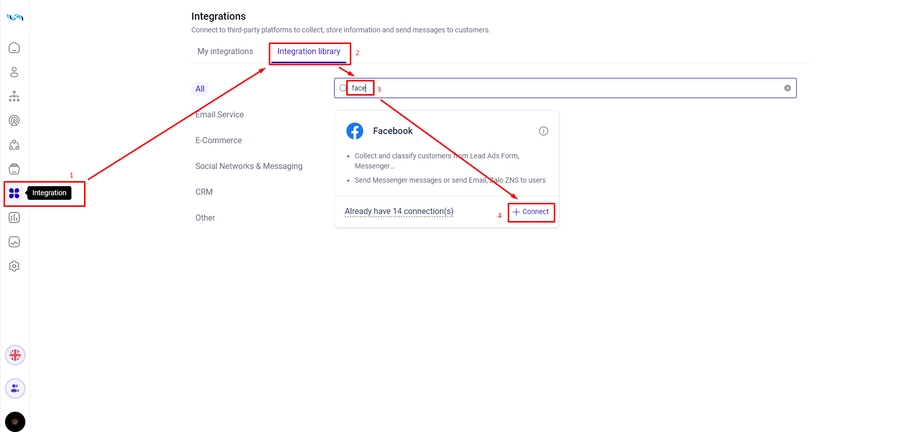Filter by Email Service category
Image resolution: width=900 pixels, height=432 pixels.
pos(219,115)
